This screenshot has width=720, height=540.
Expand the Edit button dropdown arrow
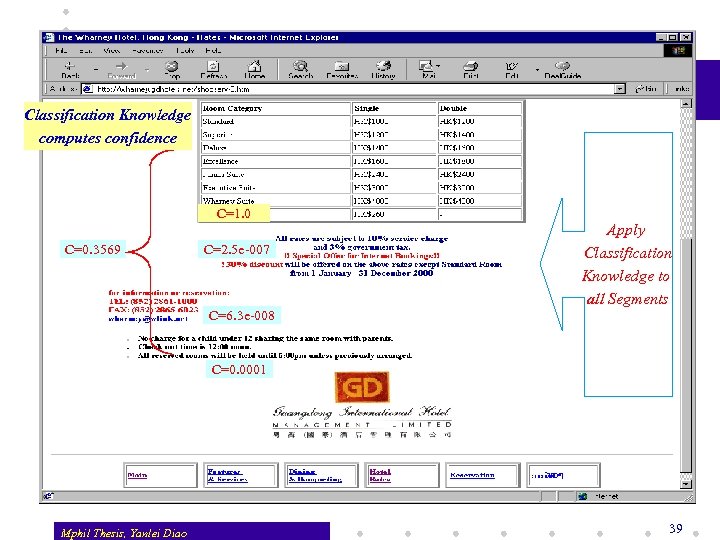(x=537, y=70)
